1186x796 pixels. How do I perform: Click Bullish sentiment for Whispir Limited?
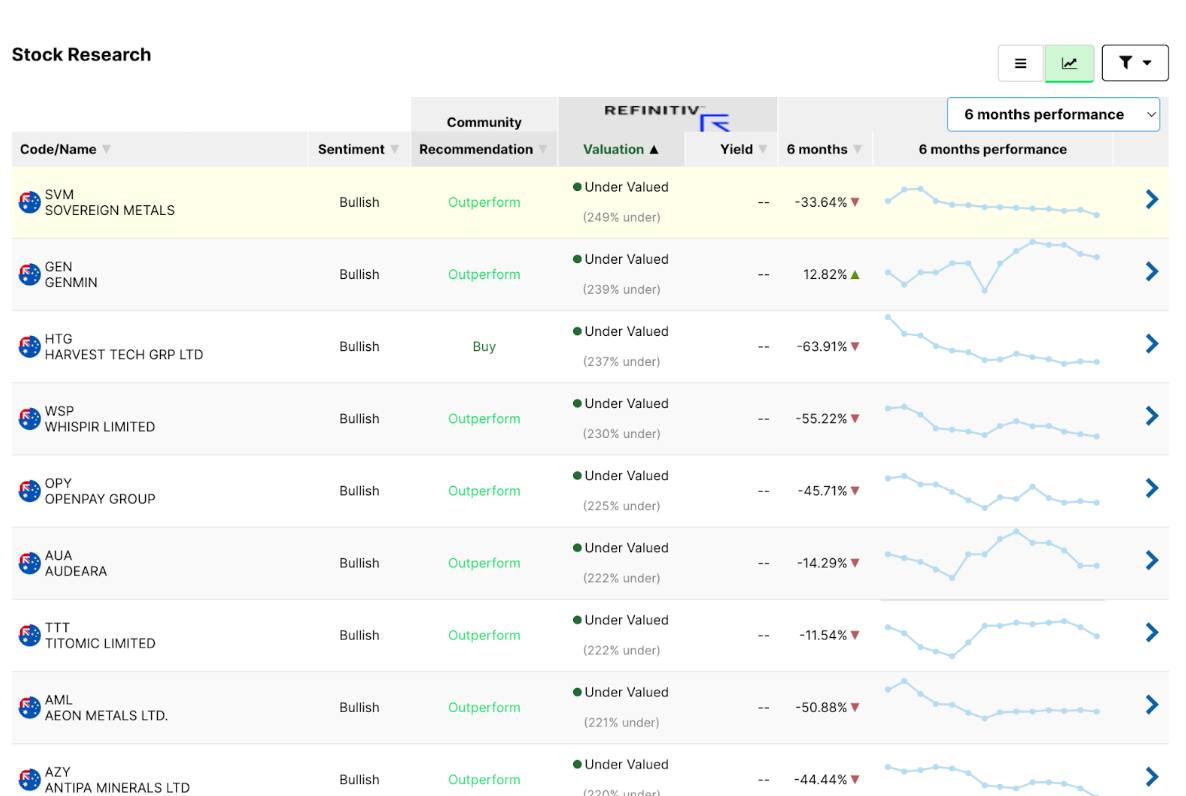pyautogui.click(x=359, y=418)
